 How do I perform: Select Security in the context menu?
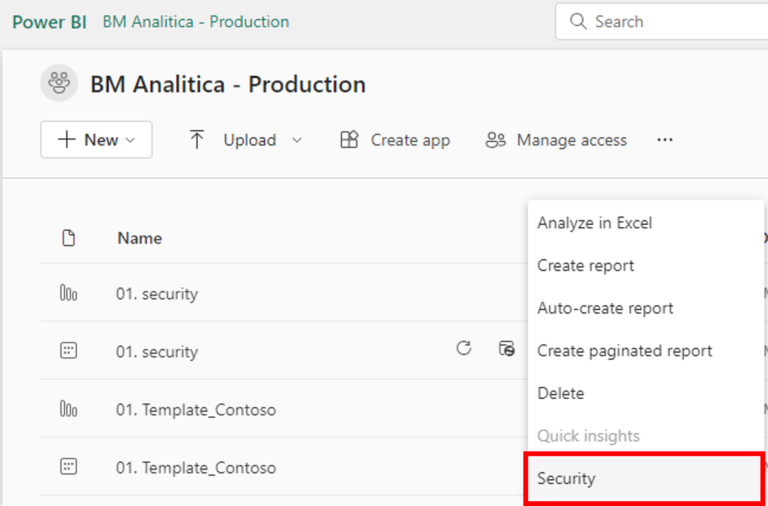click(644, 479)
